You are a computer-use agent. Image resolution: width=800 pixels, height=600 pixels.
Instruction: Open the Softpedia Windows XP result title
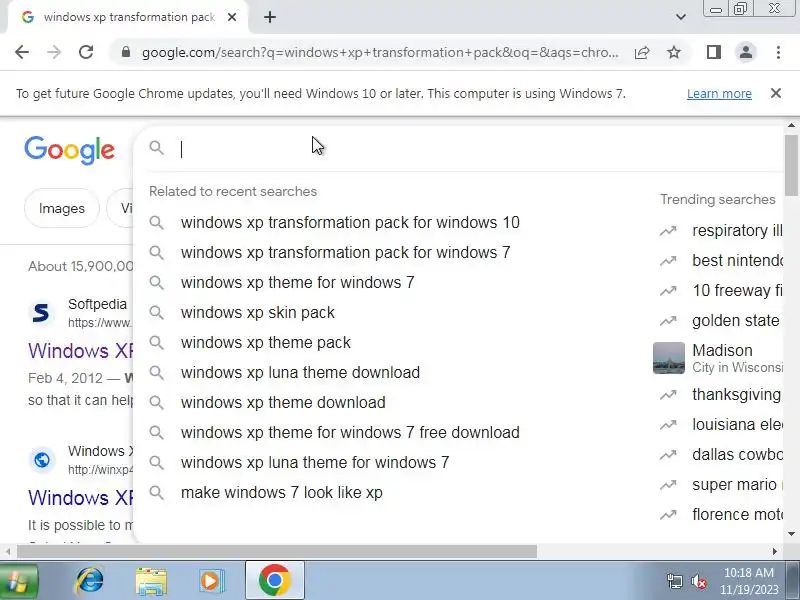pos(81,351)
